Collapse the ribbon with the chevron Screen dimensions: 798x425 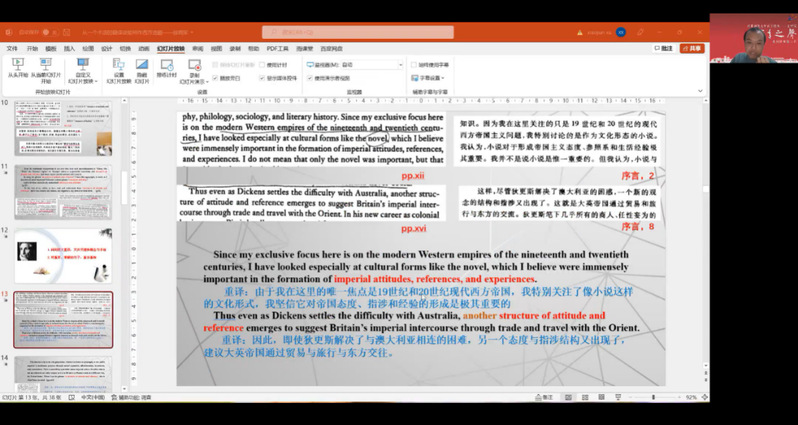coord(700,91)
